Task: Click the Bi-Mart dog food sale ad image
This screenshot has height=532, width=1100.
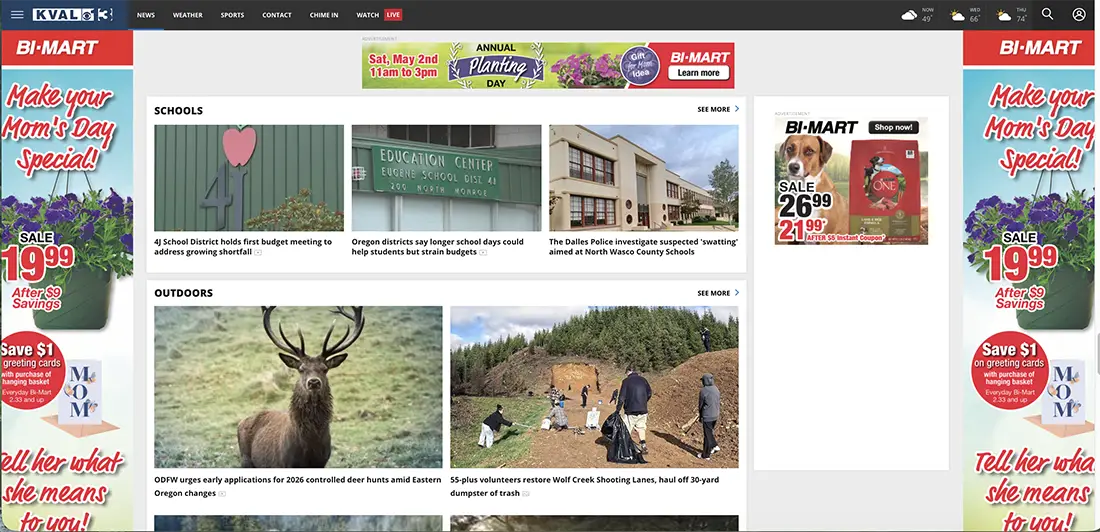Action: [x=851, y=180]
